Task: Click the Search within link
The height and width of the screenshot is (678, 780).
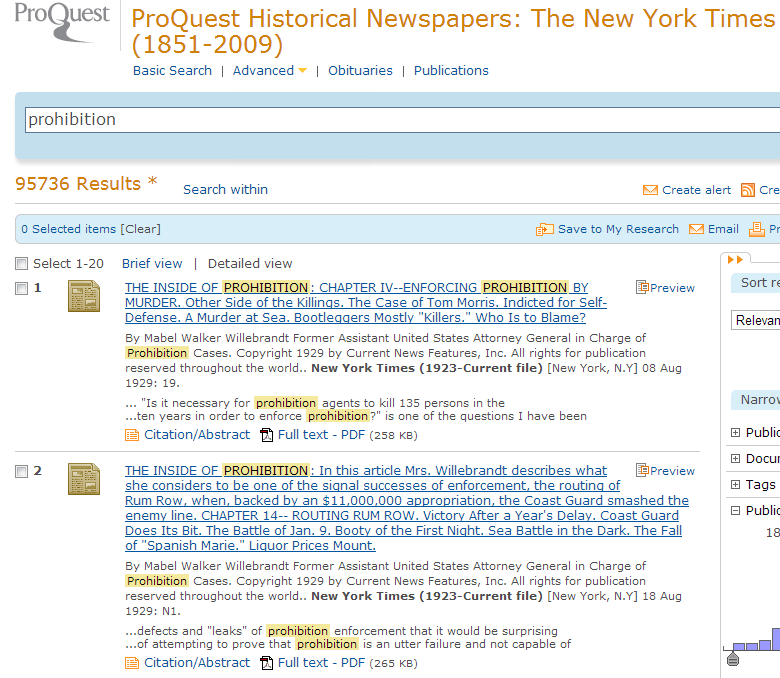Action: coord(225,190)
